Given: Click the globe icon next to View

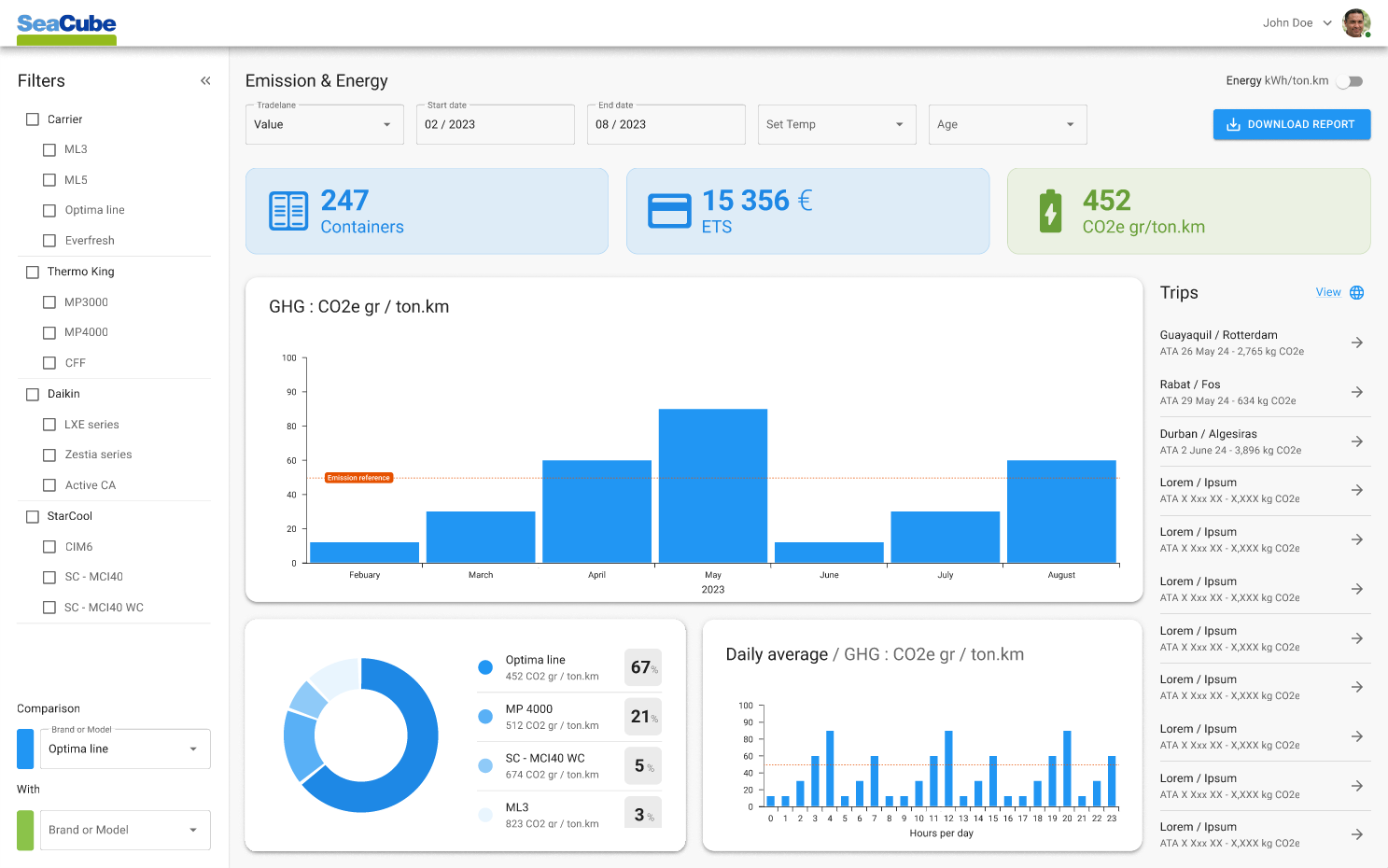Looking at the screenshot, I should click(1357, 293).
